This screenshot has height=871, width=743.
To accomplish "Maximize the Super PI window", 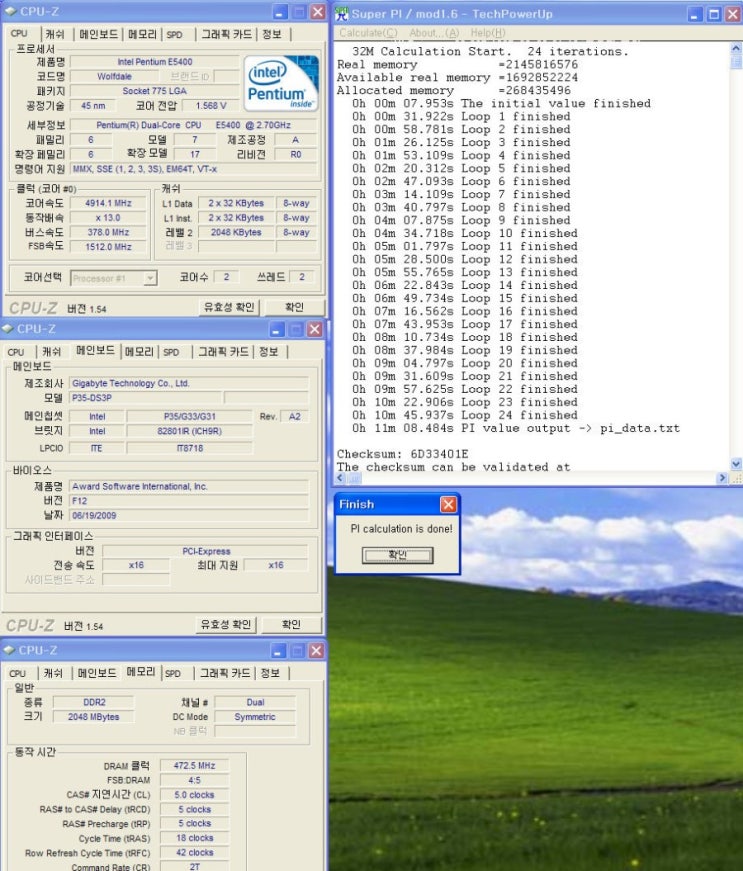I will (714, 14).
